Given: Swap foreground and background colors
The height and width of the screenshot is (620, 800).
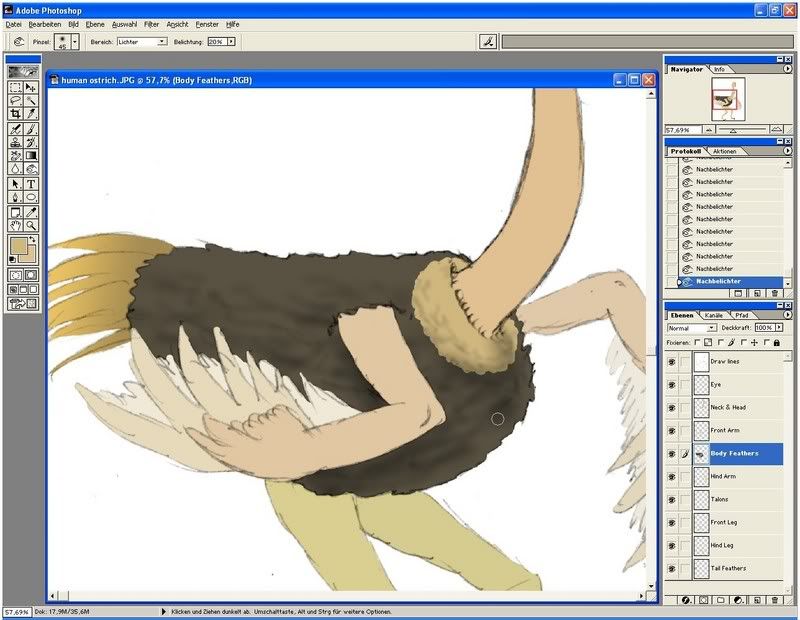Looking at the screenshot, I should [x=33, y=239].
